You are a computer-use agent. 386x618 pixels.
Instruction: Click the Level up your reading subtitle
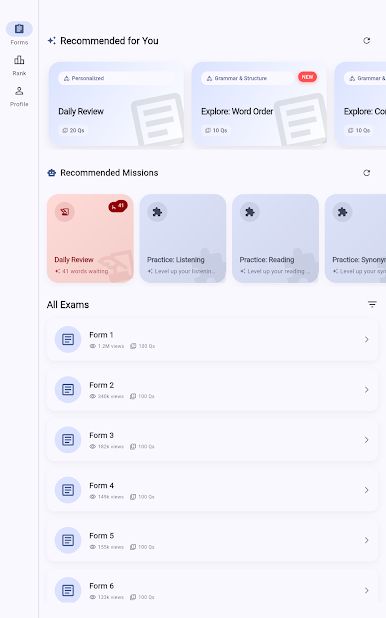(x=278, y=271)
